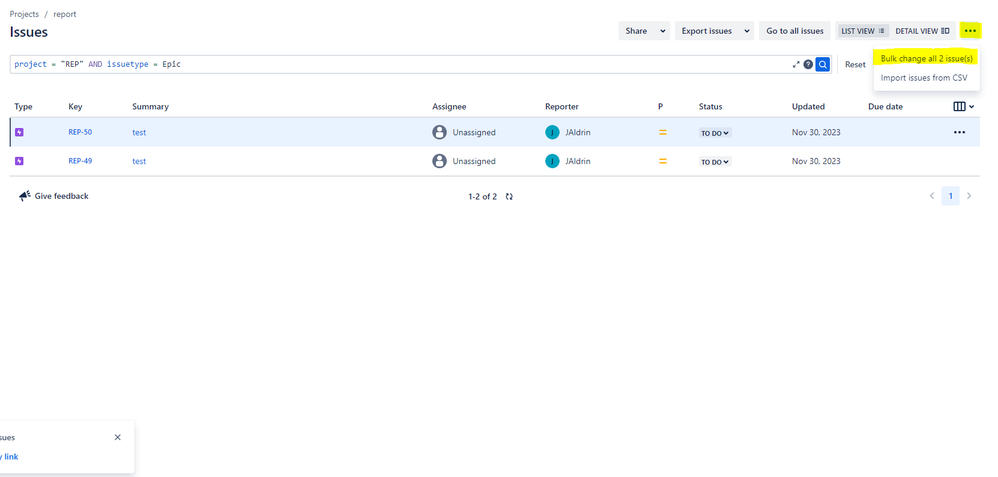Sort by the Key column header
This screenshot has width=998, height=477.
pyautogui.click(x=75, y=106)
